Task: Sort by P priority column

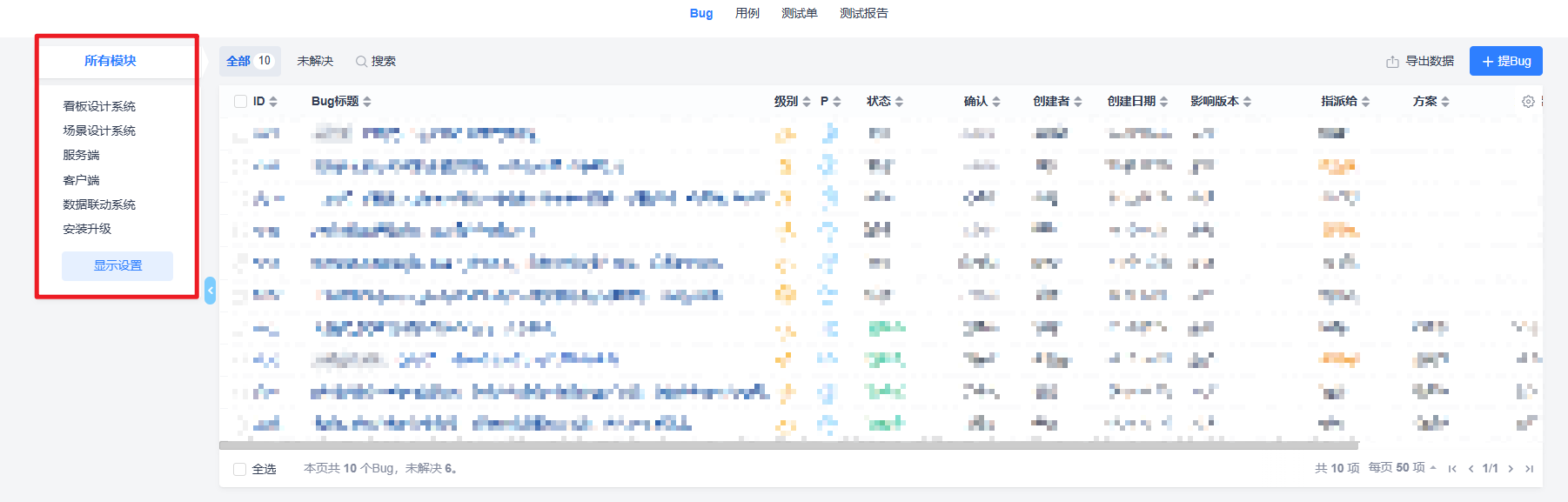Action: pos(831,102)
